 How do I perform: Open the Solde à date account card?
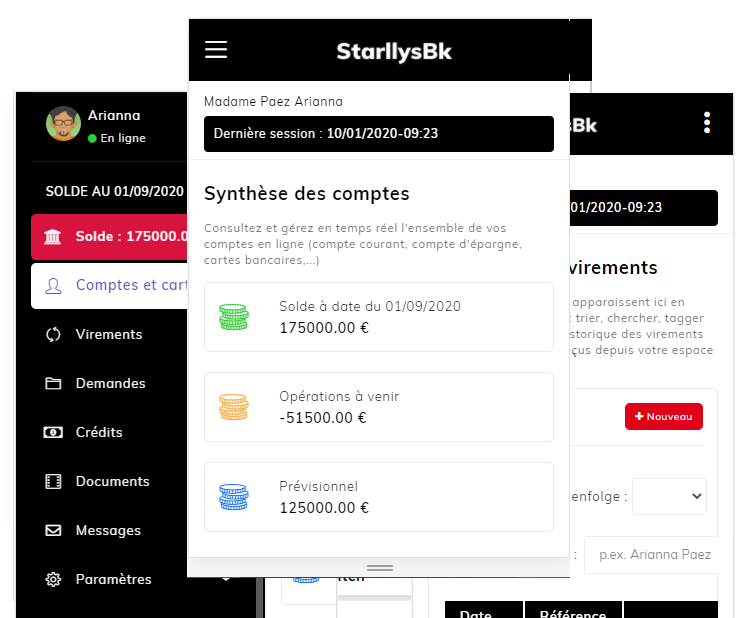click(x=378, y=317)
